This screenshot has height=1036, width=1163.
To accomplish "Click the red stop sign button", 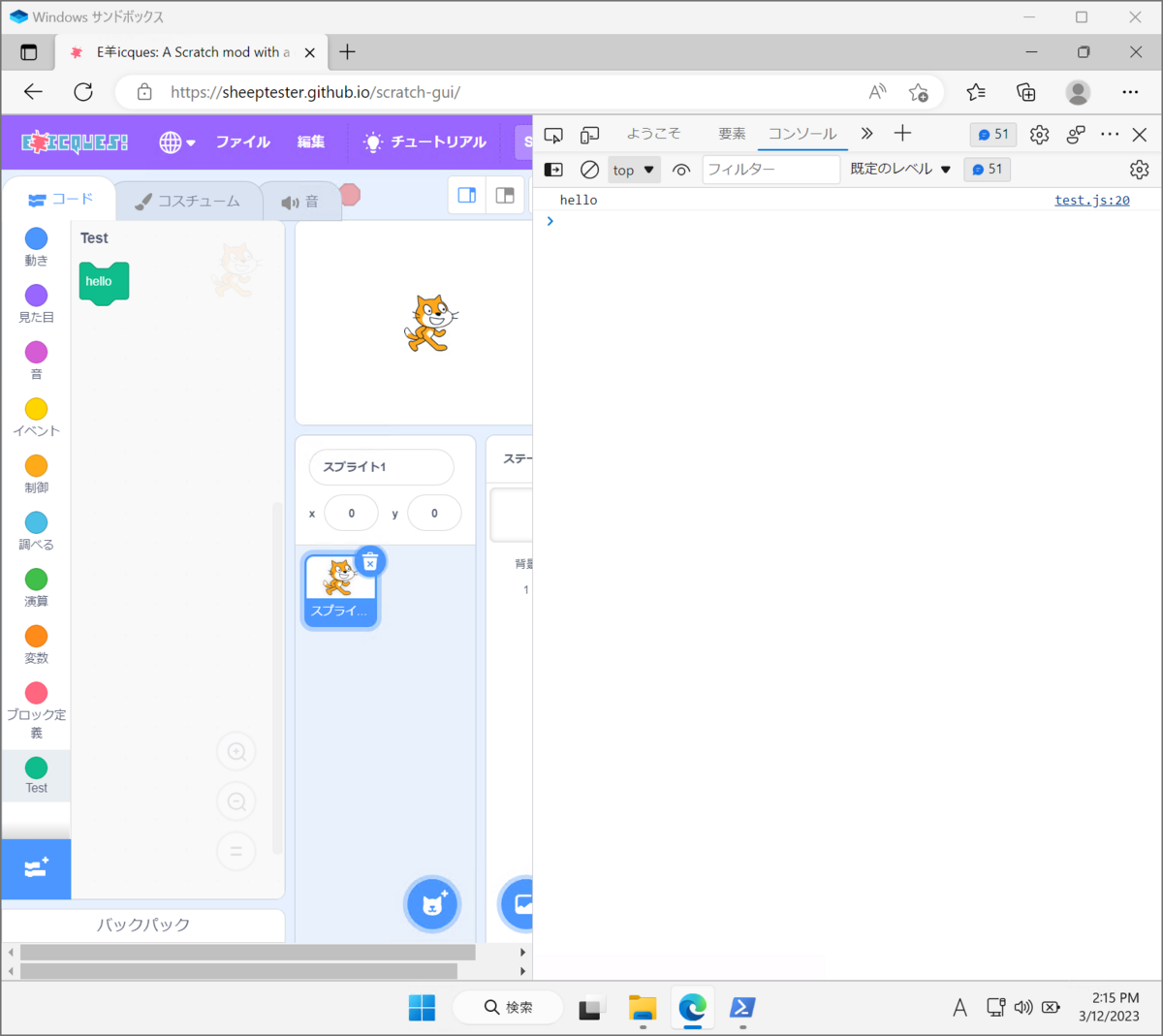I will click(x=350, y=195).
